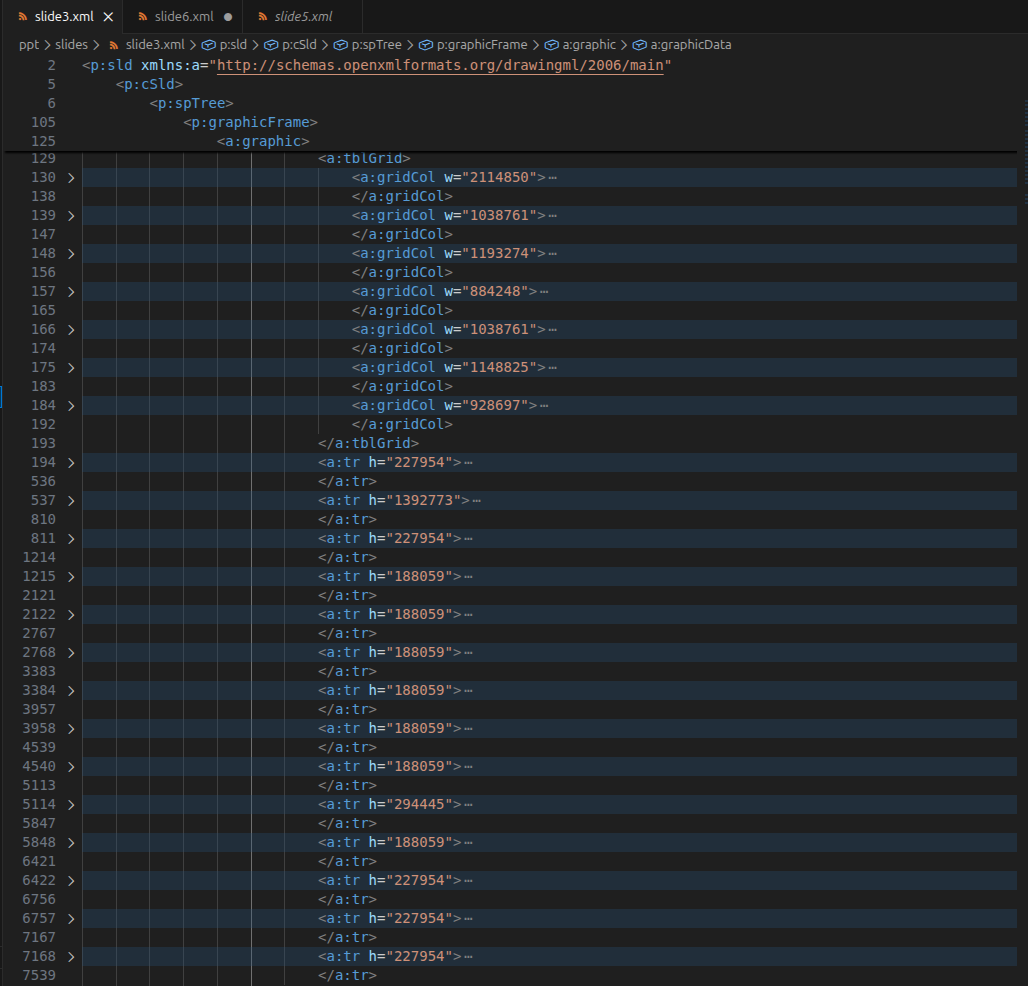This screenshot has width=1028, height=986.
Task: Click the a:graphicData symbol icon in breadcrumbs
Action: tap(639, 45)
